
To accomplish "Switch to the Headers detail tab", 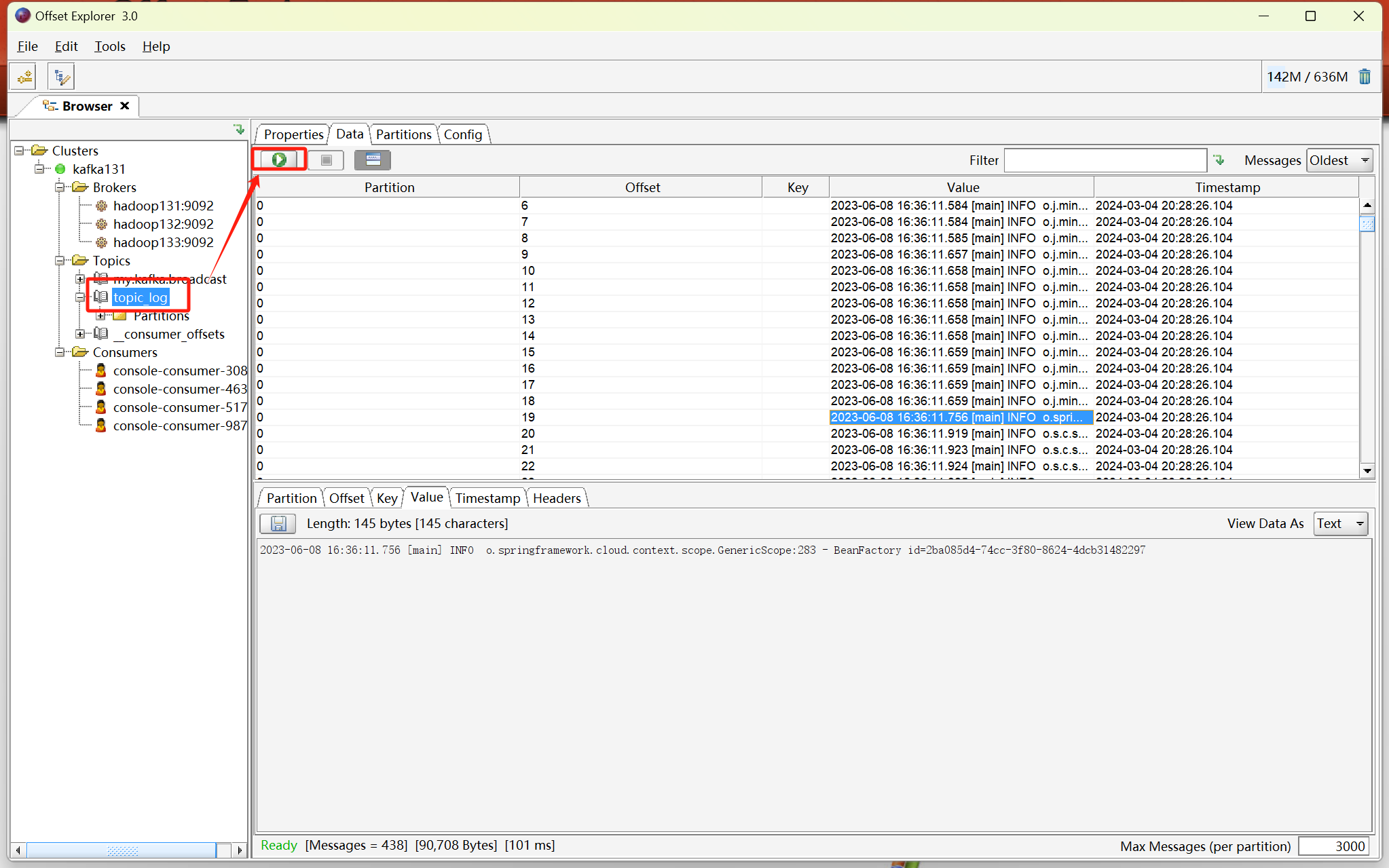I will 557,498.
